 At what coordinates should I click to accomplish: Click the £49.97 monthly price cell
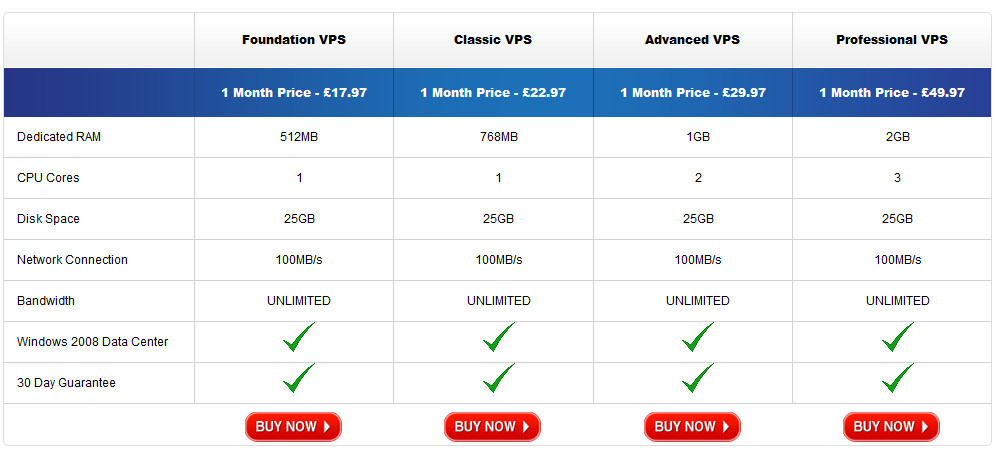[891, 93]
